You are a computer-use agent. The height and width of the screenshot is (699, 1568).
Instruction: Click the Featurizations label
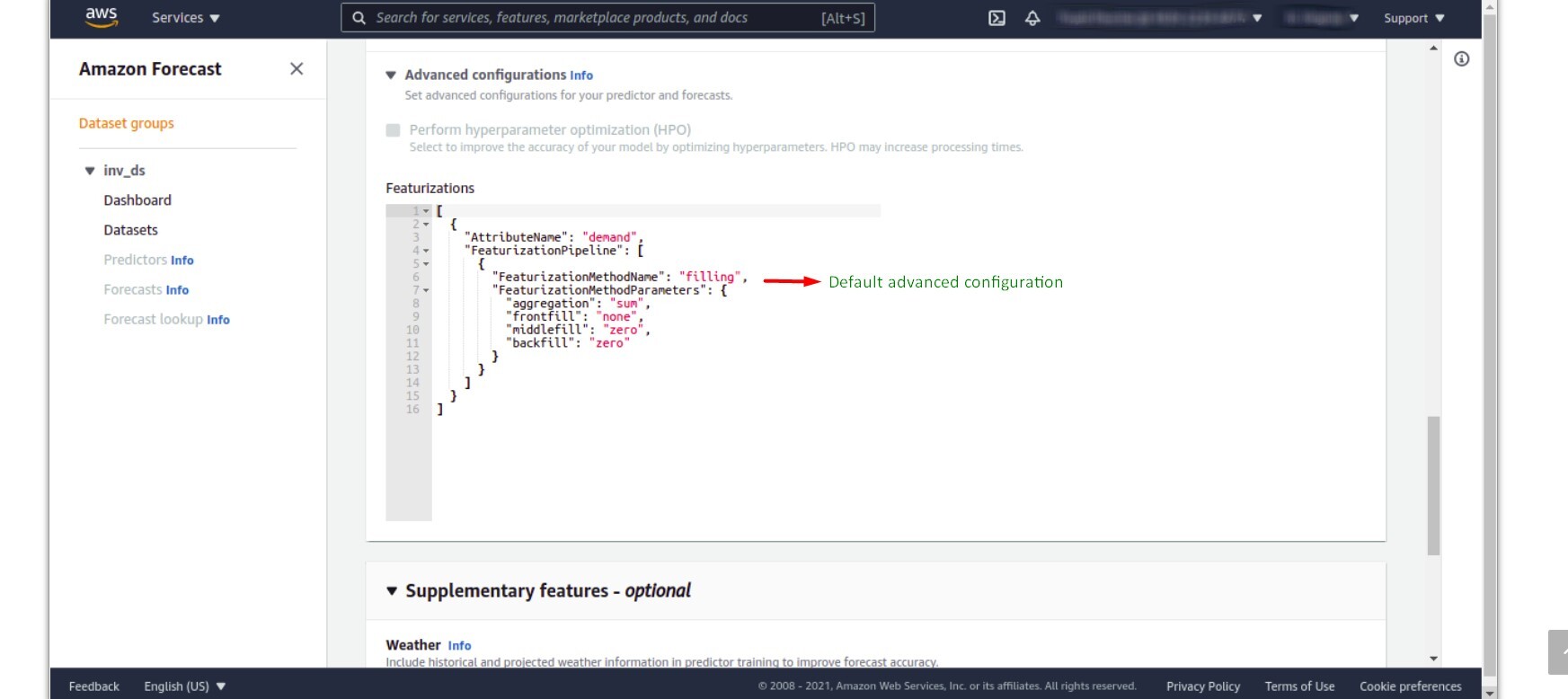[430, 188]
